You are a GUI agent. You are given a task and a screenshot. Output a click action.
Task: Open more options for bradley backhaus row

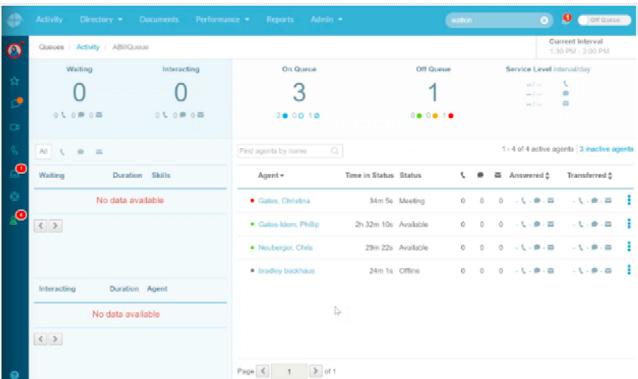pyautogui.click(x=629, y=270)
